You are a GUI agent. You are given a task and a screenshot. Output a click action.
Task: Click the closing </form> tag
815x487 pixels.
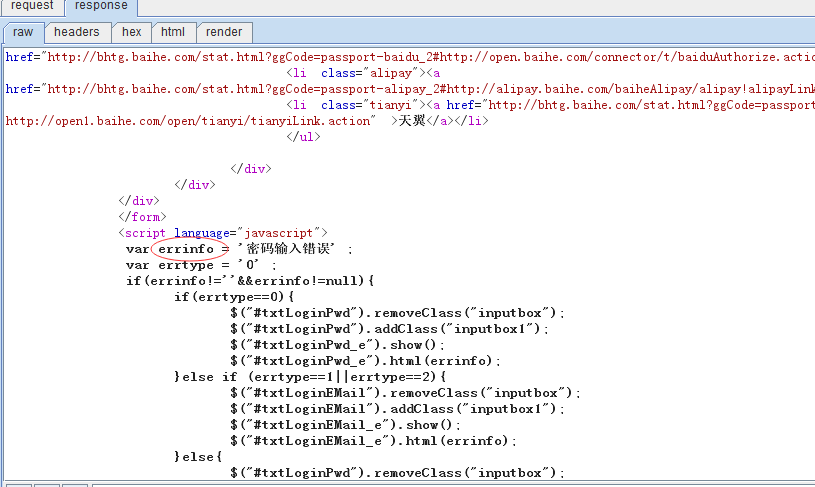pyautogui.click(x=142, y=217)
